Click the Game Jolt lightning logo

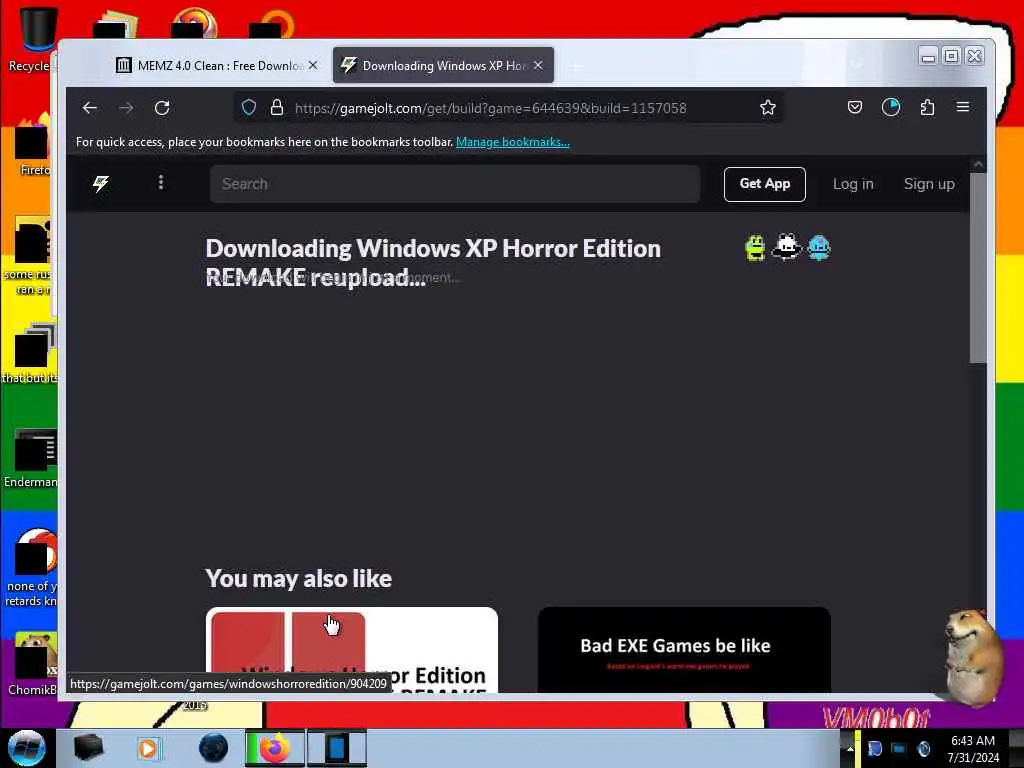pos(101,184)
